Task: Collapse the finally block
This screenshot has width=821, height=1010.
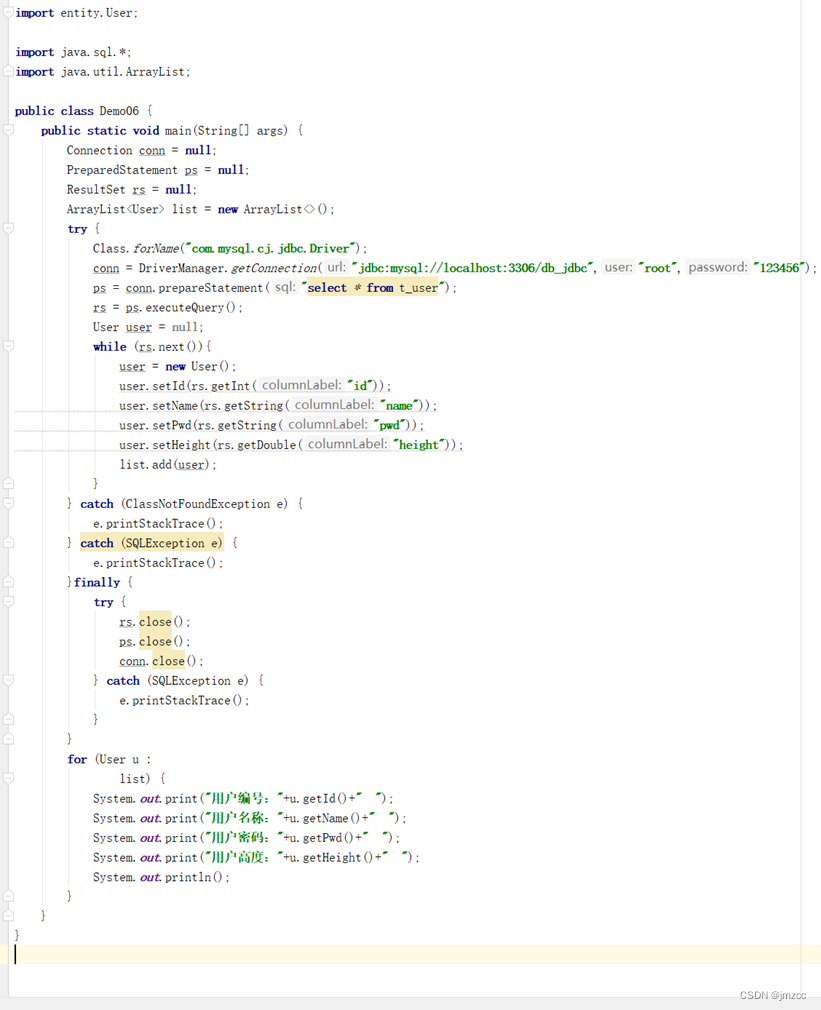Action: pyautogui.click(x=8, y=582)
